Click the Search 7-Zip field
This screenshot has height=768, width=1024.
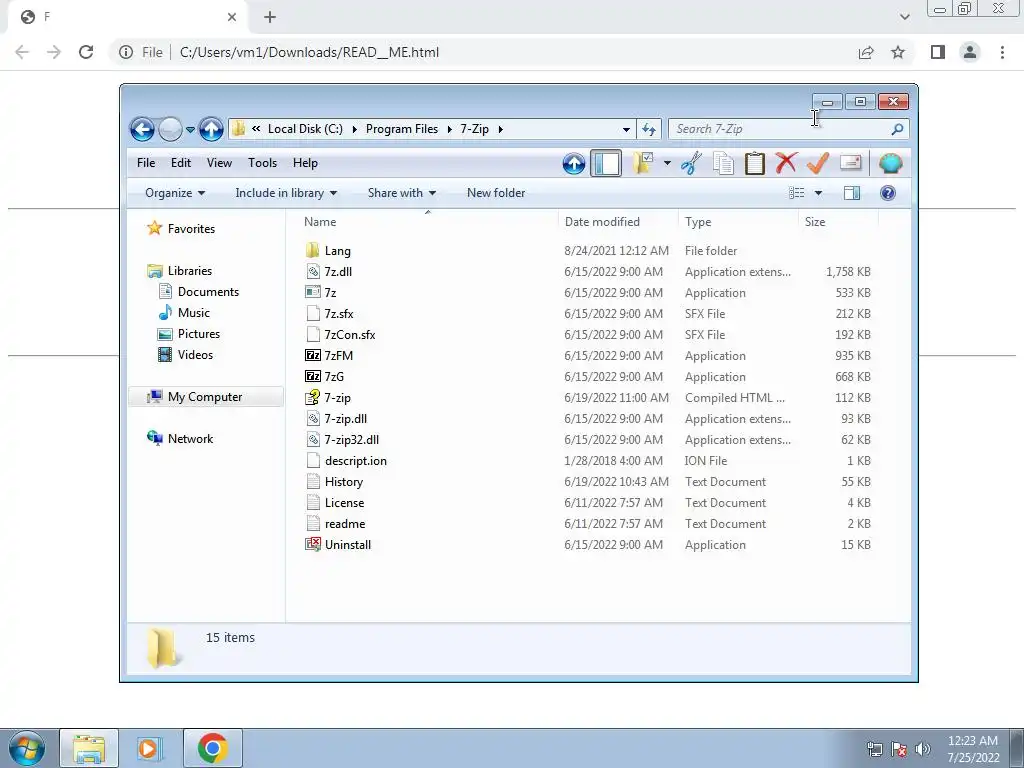click(x=788, y=129)
